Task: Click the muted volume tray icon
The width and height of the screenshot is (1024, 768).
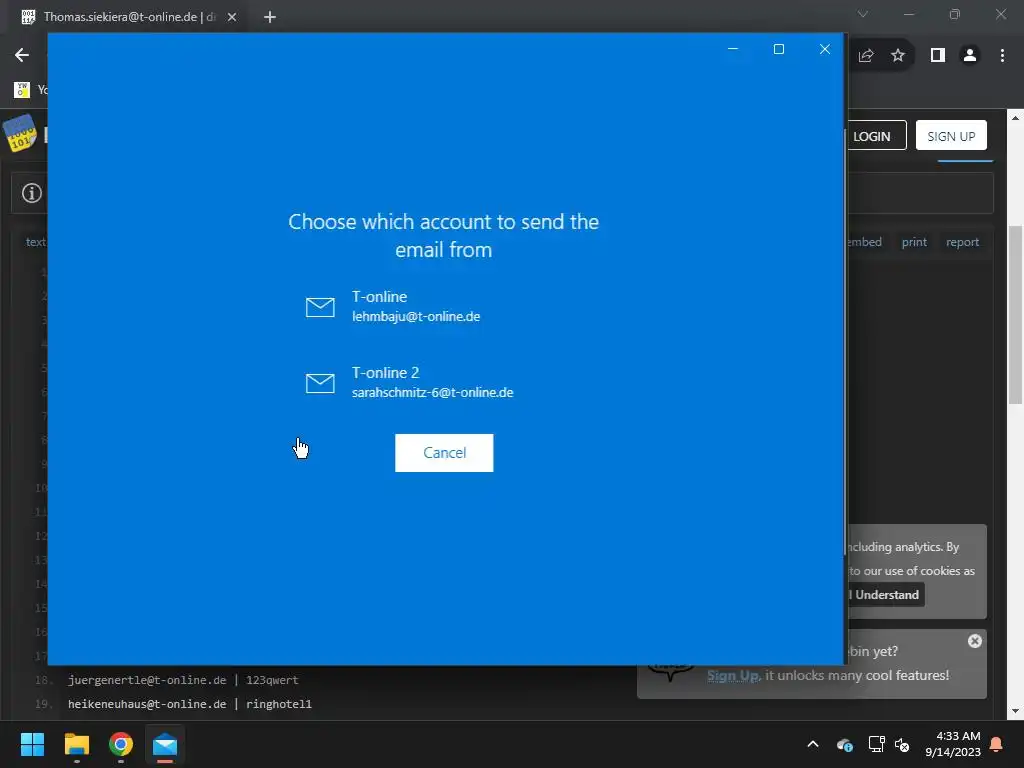Action: (902, 744)
